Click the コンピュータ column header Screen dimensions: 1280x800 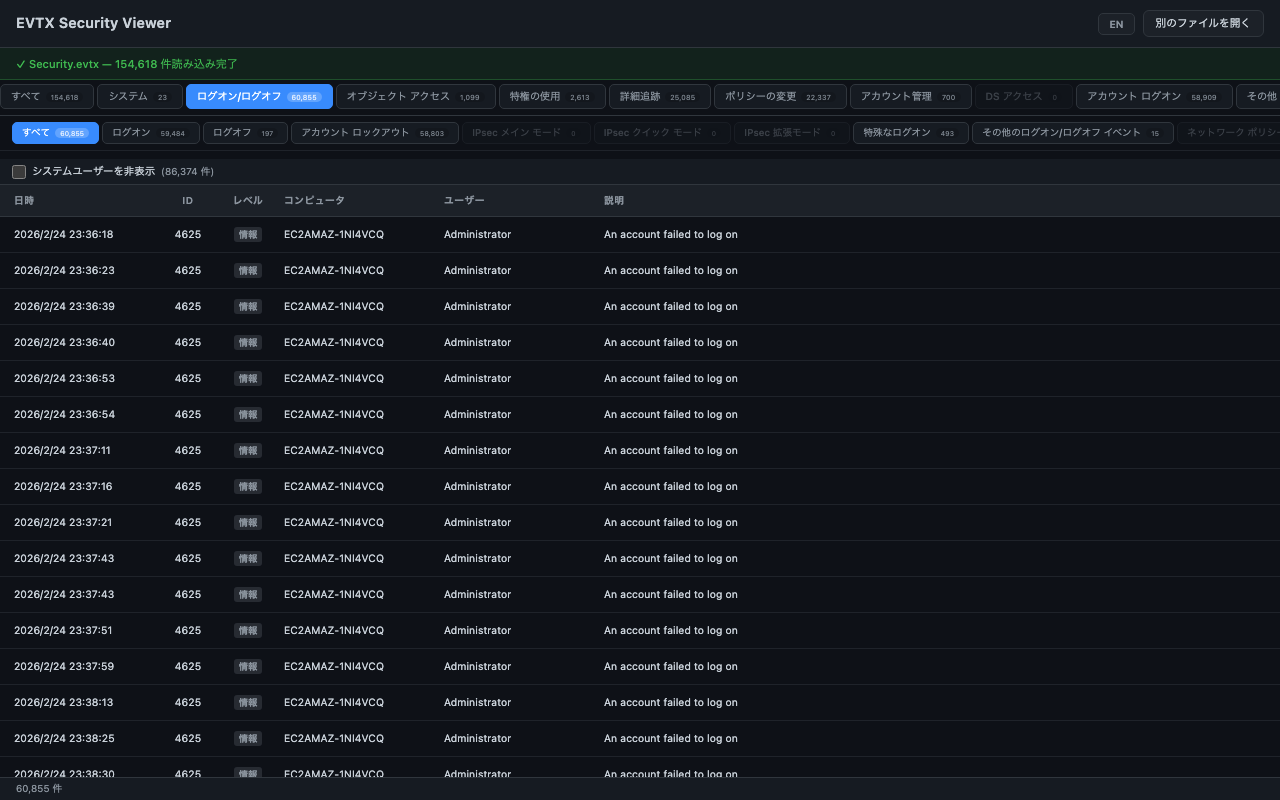[x=314, y=201]
